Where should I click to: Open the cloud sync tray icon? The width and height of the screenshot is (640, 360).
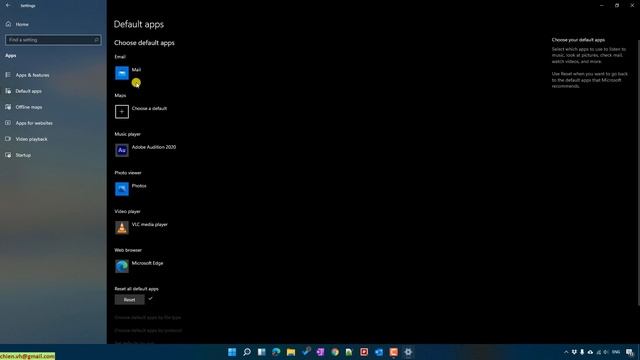[590, 352]
